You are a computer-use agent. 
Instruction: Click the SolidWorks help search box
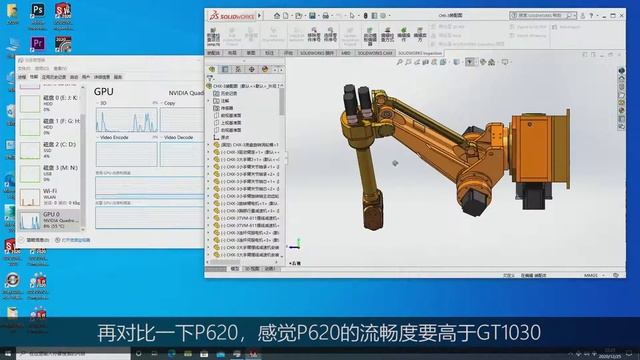tap(542, 16)
